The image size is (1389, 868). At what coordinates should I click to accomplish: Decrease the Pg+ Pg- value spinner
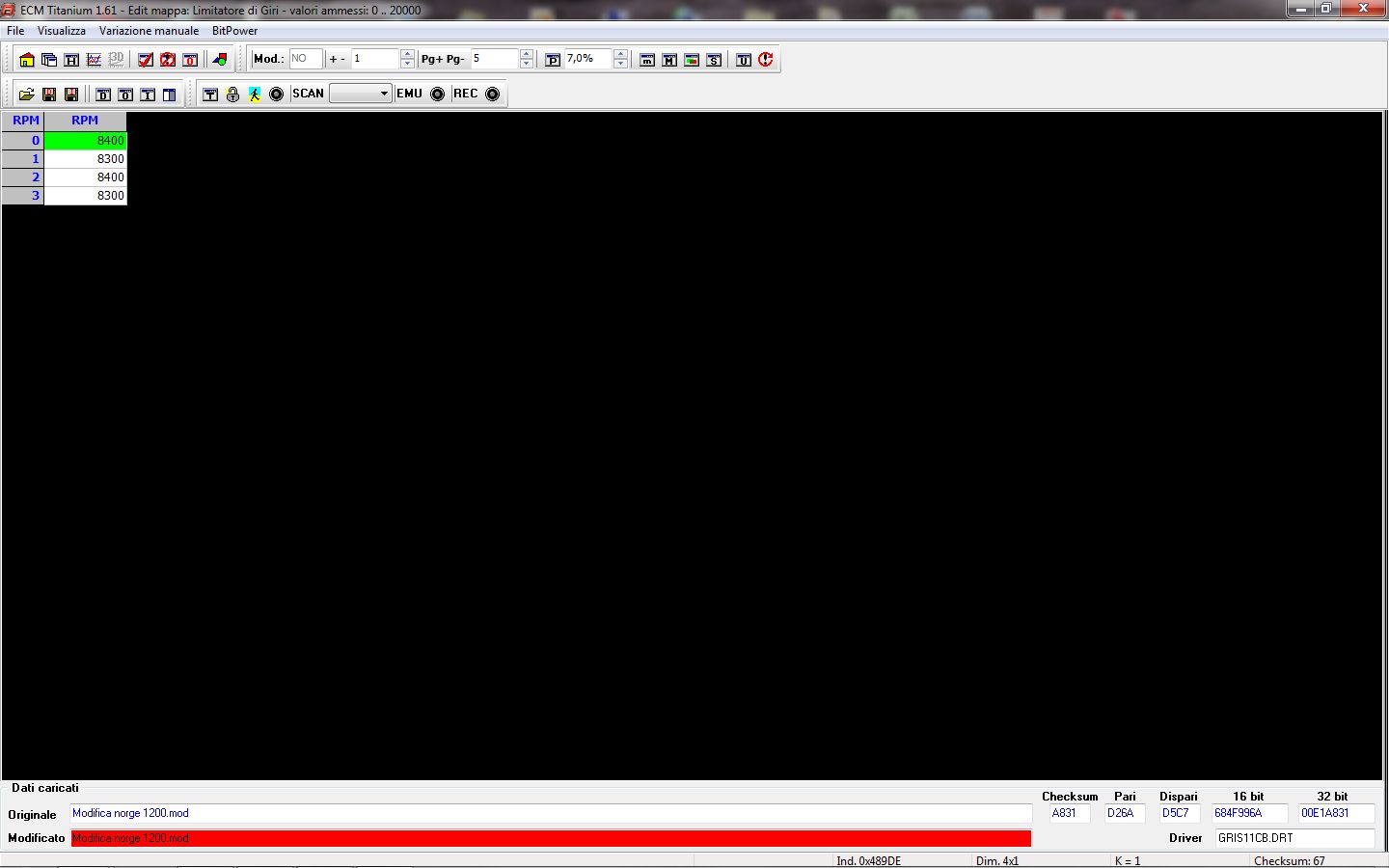click(526, 64)
